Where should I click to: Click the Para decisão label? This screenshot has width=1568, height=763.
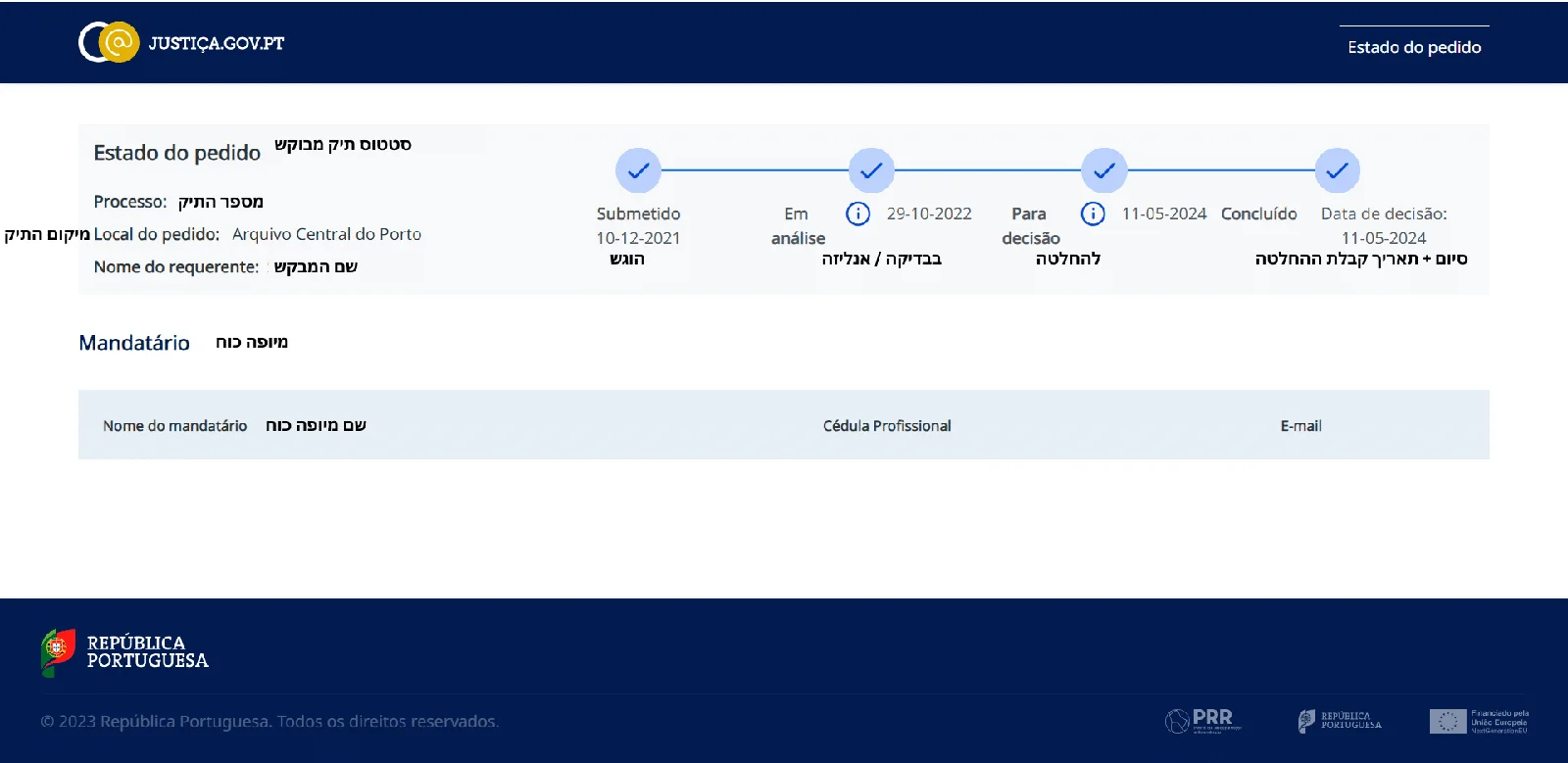[1031, 225]
